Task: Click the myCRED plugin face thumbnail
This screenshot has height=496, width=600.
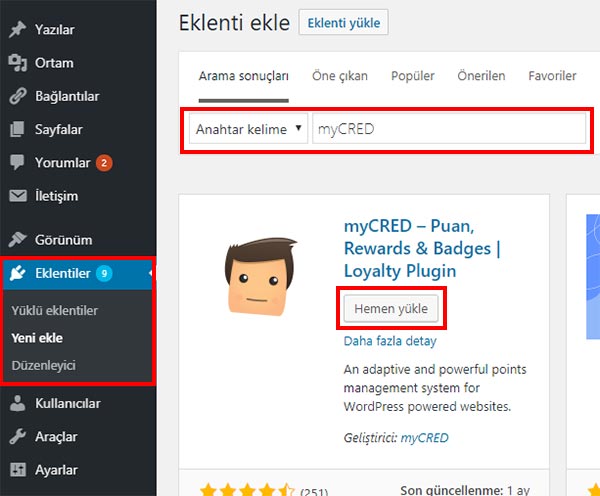Action: click(x=261, y=277)
